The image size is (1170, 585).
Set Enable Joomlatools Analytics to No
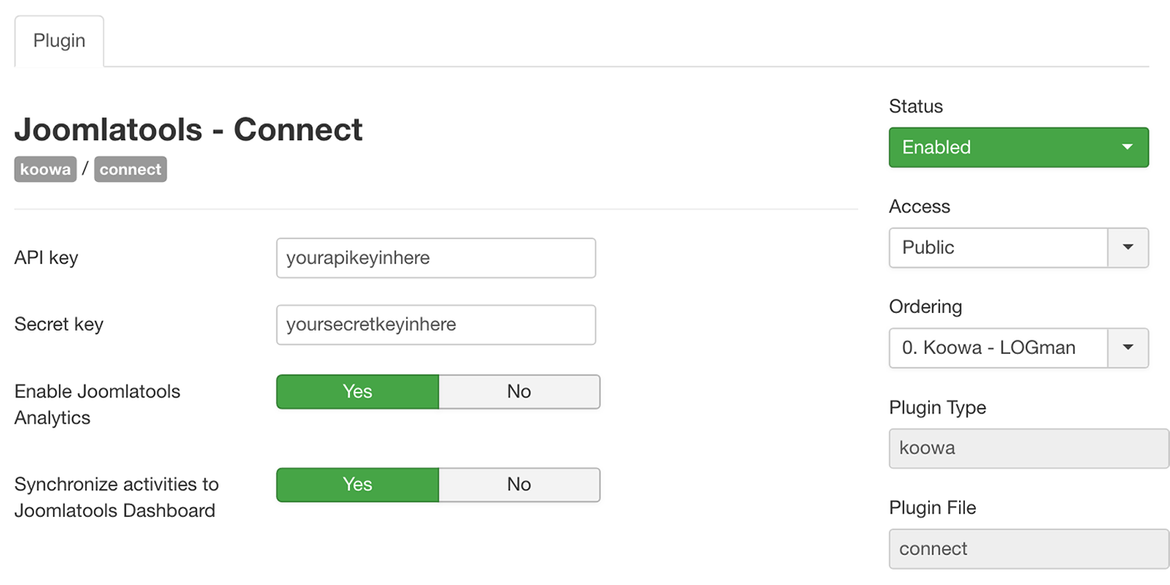519,392
